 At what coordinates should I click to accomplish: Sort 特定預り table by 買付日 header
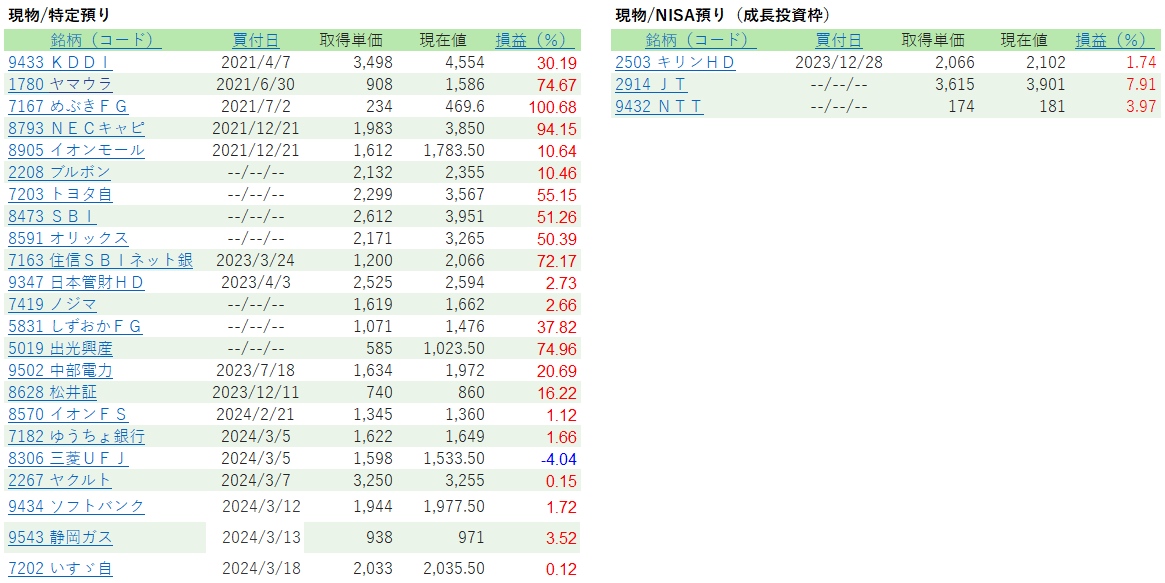click(256, 40)
